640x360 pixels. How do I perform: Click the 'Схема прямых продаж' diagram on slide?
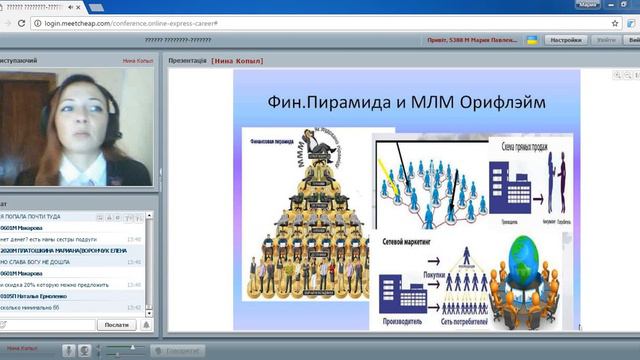(531, 182)
